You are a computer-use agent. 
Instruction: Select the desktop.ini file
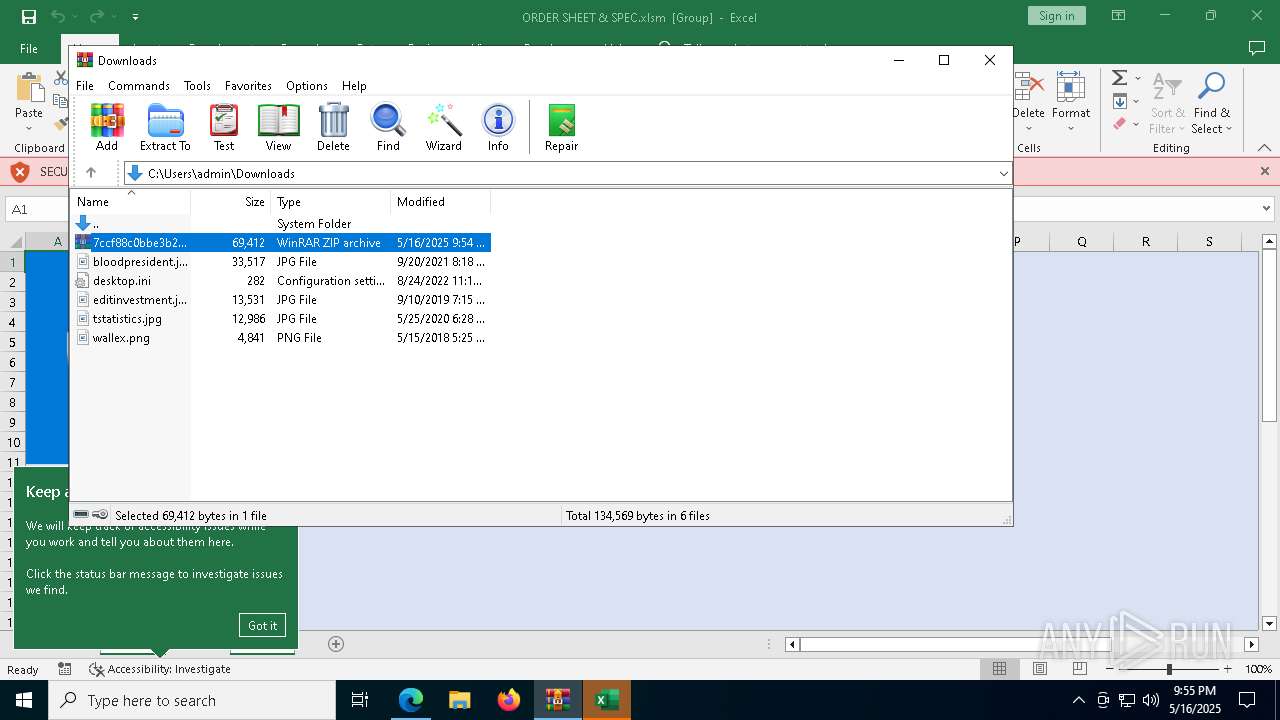point(281,281)
